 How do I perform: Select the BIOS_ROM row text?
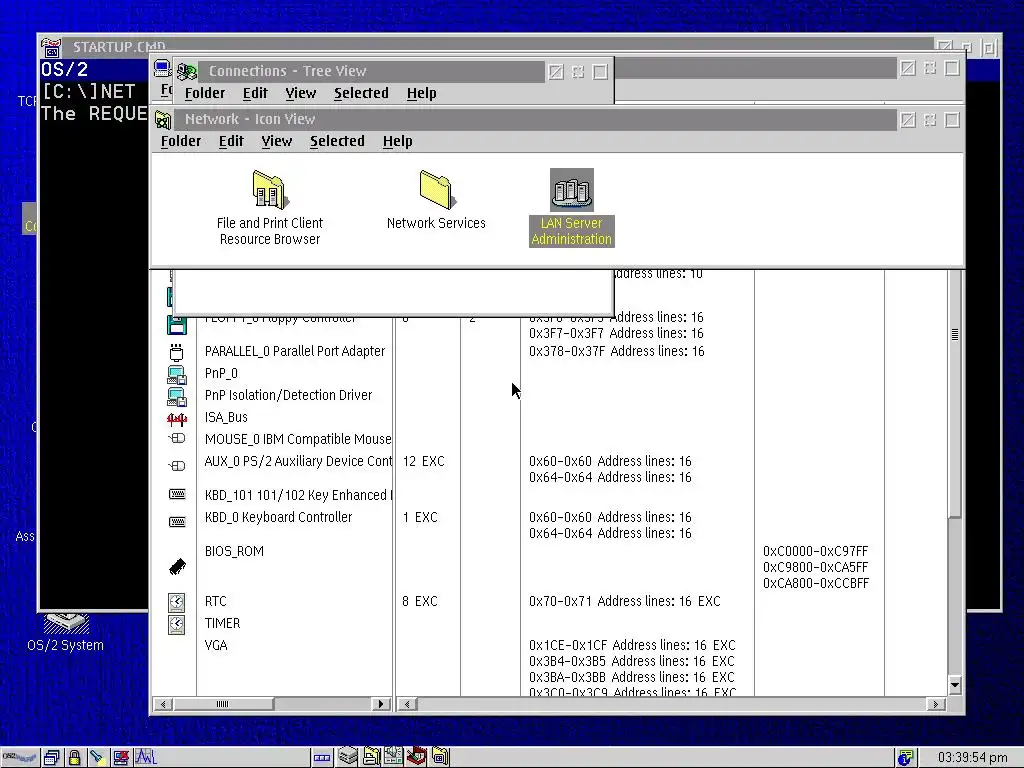click(234, 551)
